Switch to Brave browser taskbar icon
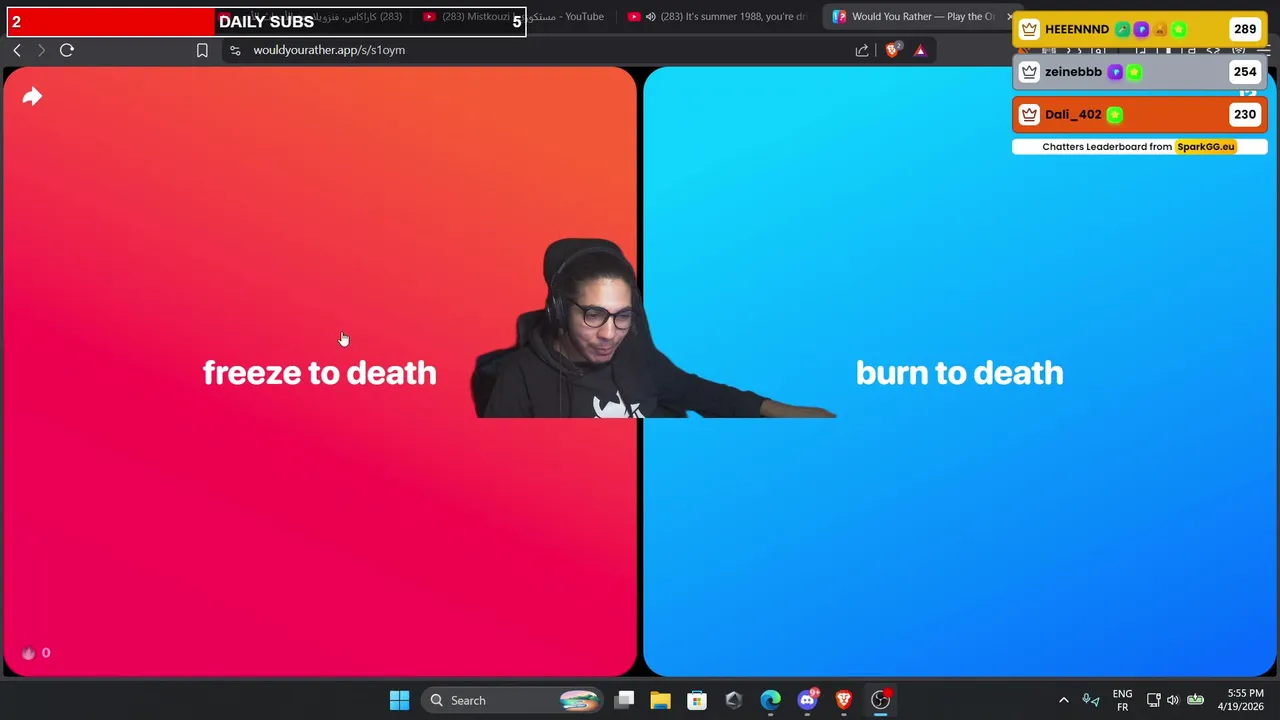Screen dimensions: 1280x720 tap(843, 700)
